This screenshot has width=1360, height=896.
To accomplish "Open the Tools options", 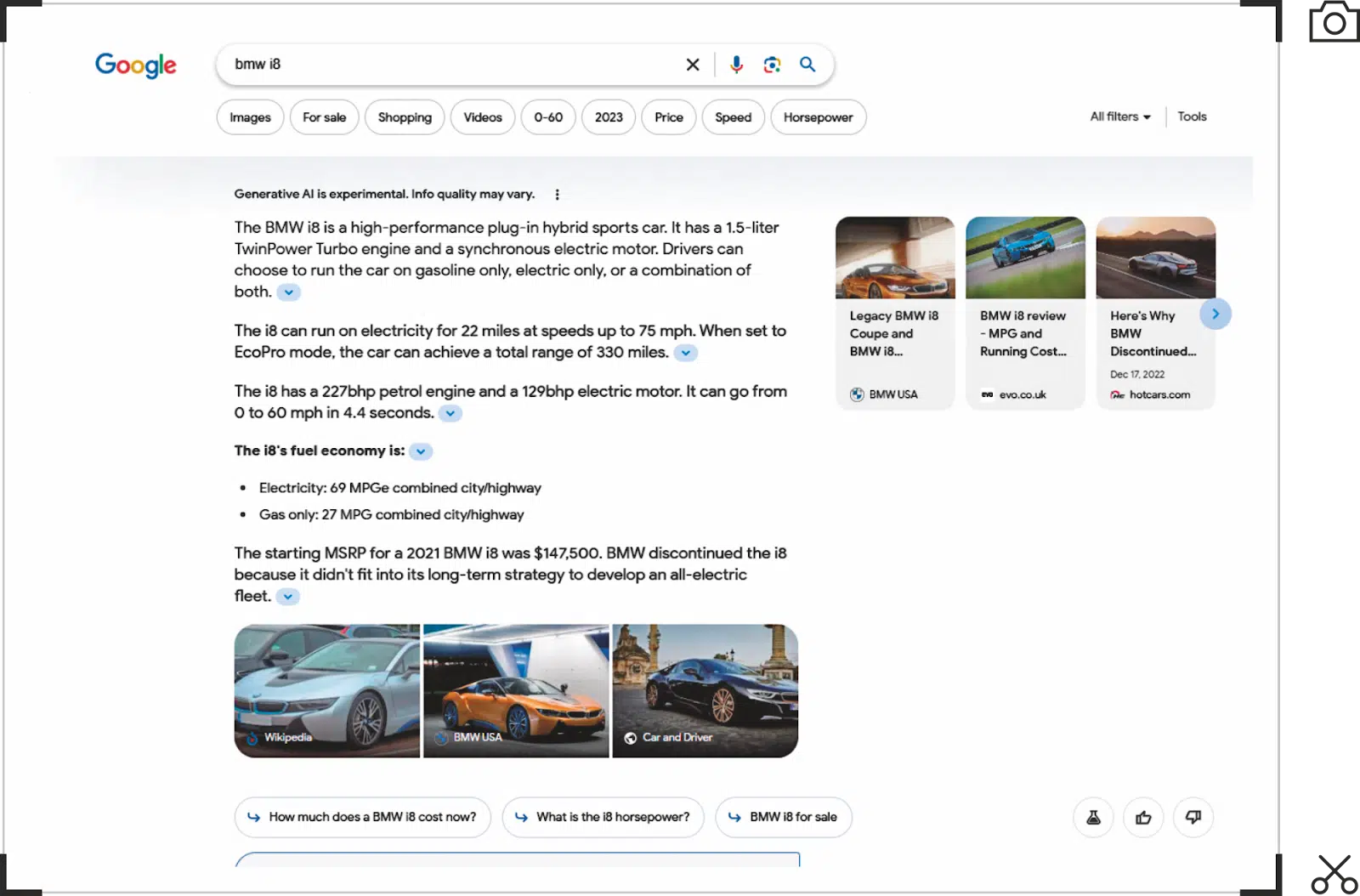I will (1192, 116).
